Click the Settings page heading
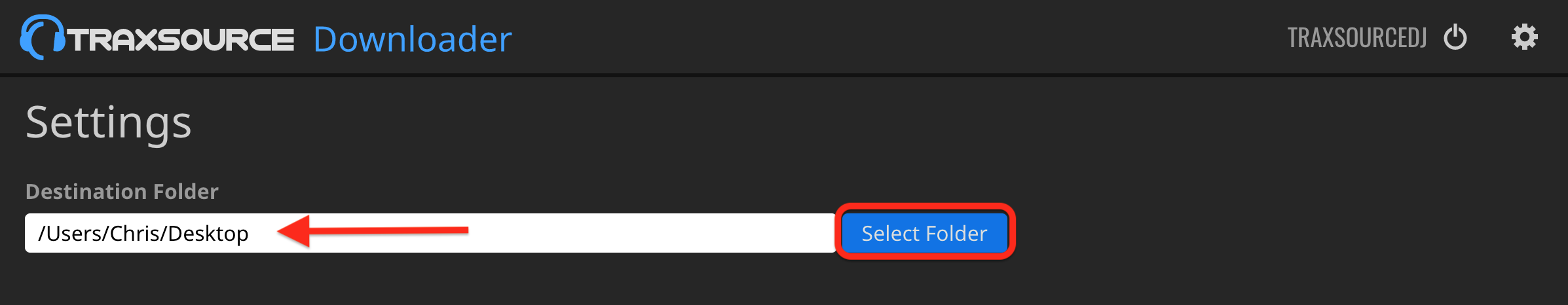The width and height of the screenshot is (1568, 305). click(108, 122)
